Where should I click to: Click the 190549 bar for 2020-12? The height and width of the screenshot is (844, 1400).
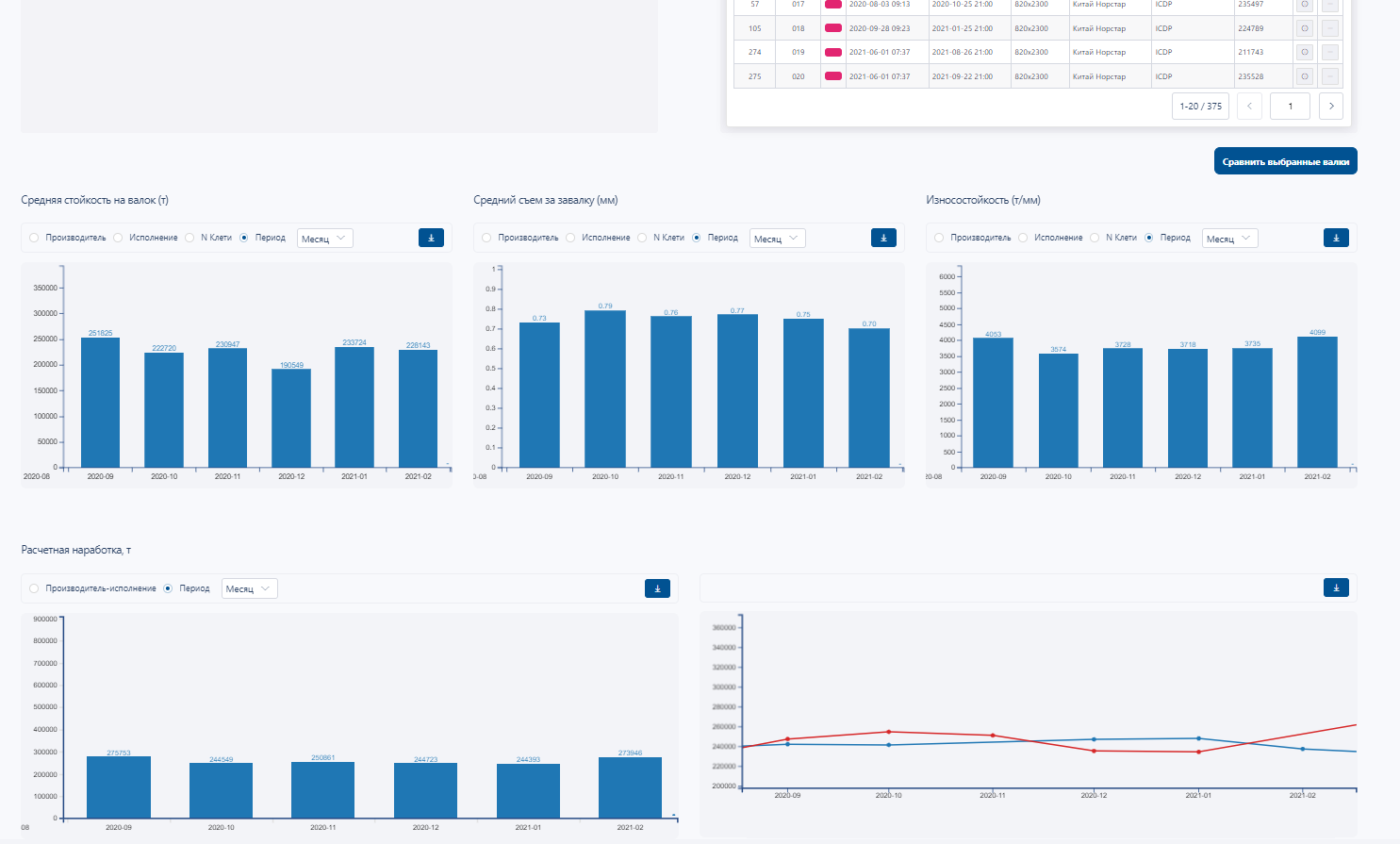pyautogui.click(x=291, y=418)
